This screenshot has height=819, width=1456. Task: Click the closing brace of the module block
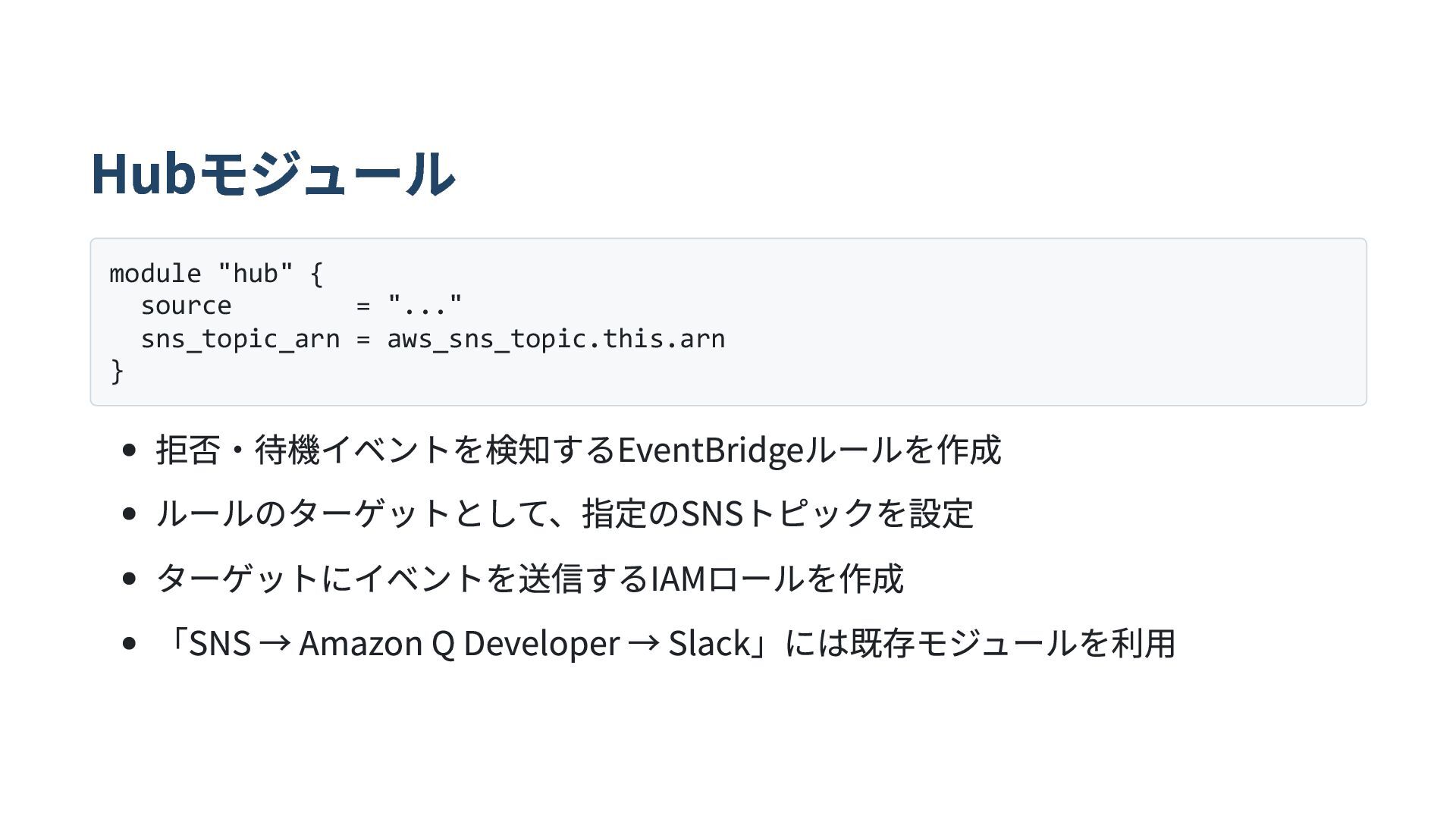point(117,372)
